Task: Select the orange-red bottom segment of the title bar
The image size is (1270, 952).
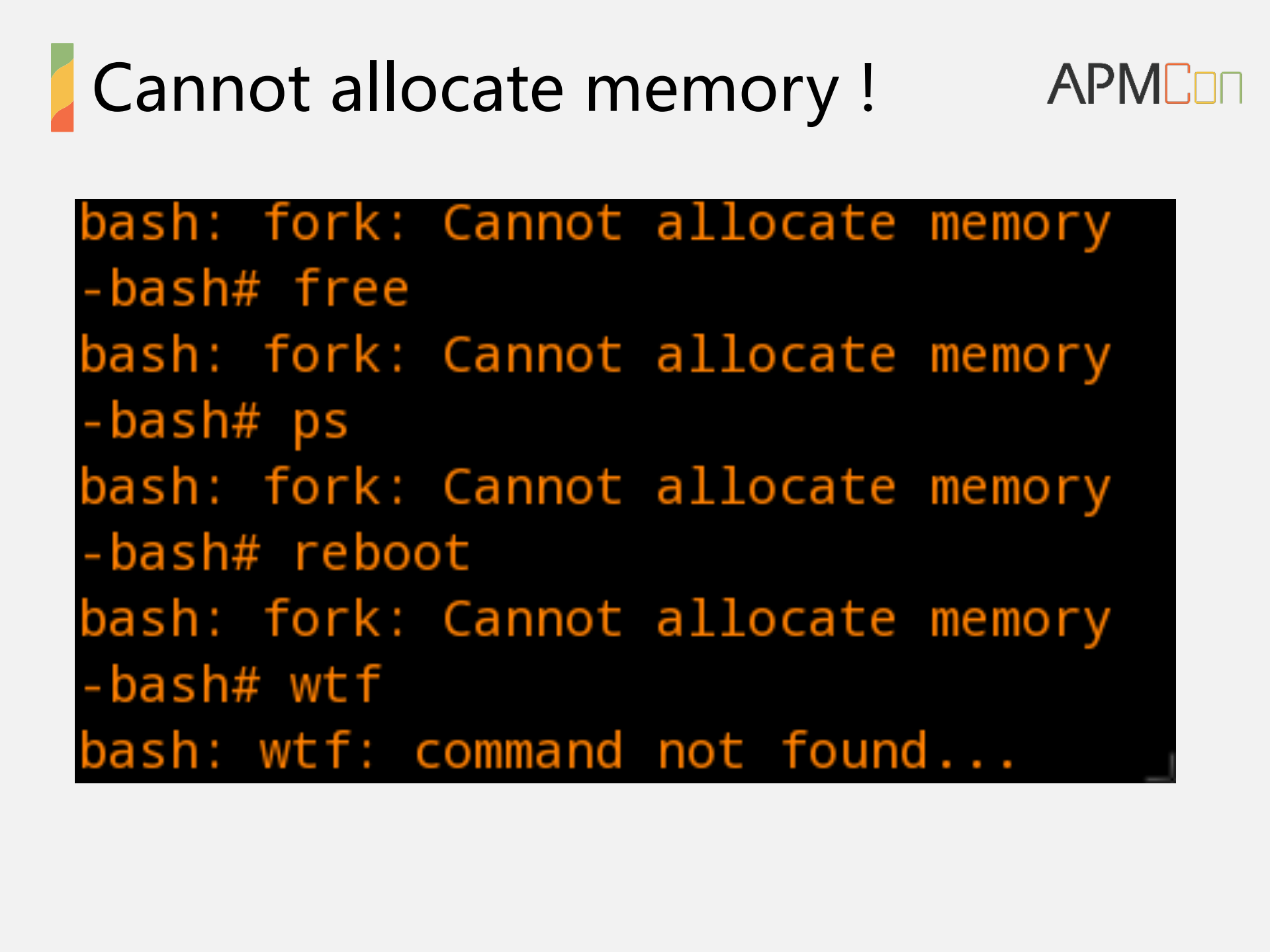Action: pyautogui.click(x=62, y=120)
